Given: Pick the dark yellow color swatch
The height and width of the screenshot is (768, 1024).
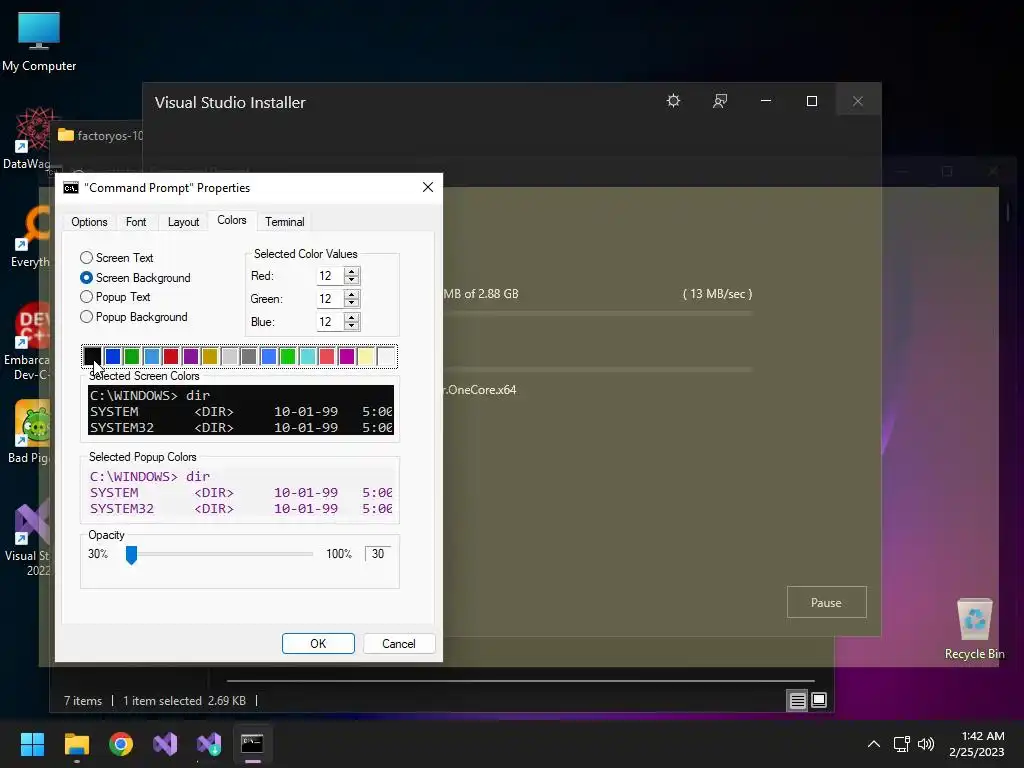Looking at the screenshot, I should pos(210,356).
